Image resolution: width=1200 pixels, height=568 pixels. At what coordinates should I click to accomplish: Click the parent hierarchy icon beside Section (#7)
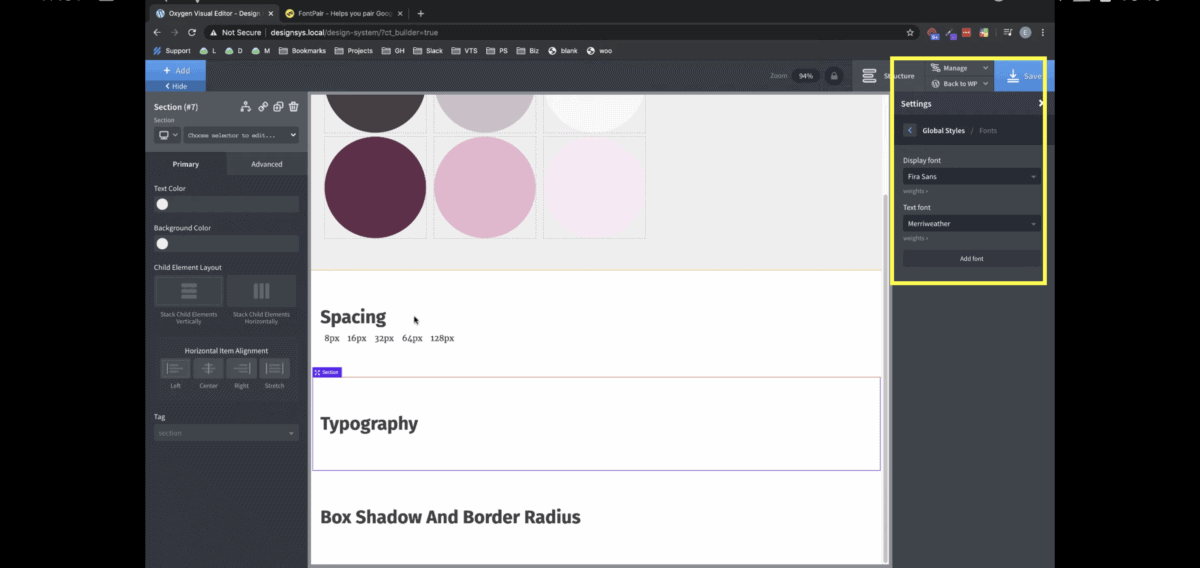pyautogui.click(x=246, y=107)
